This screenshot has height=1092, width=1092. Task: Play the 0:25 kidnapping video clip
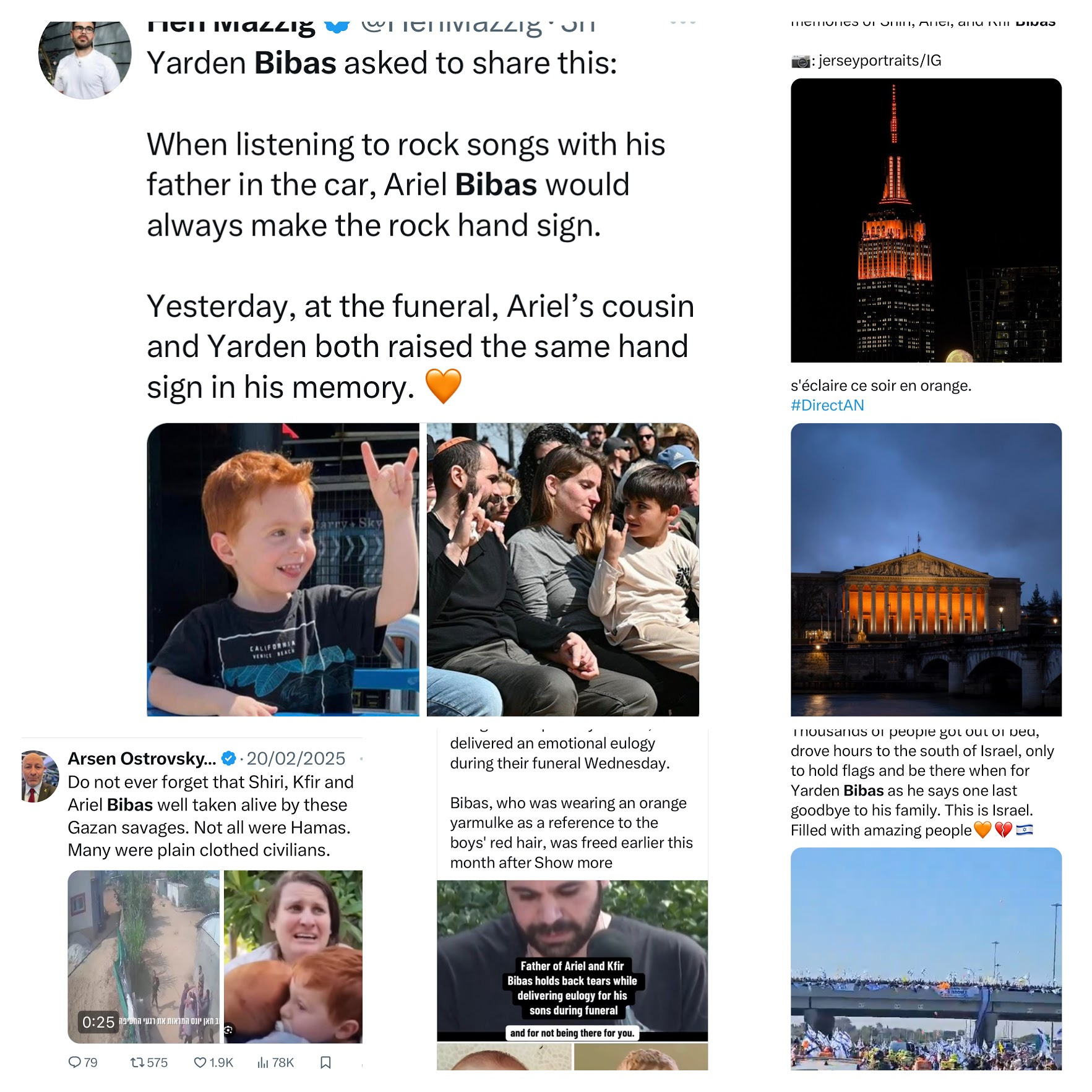144,957
